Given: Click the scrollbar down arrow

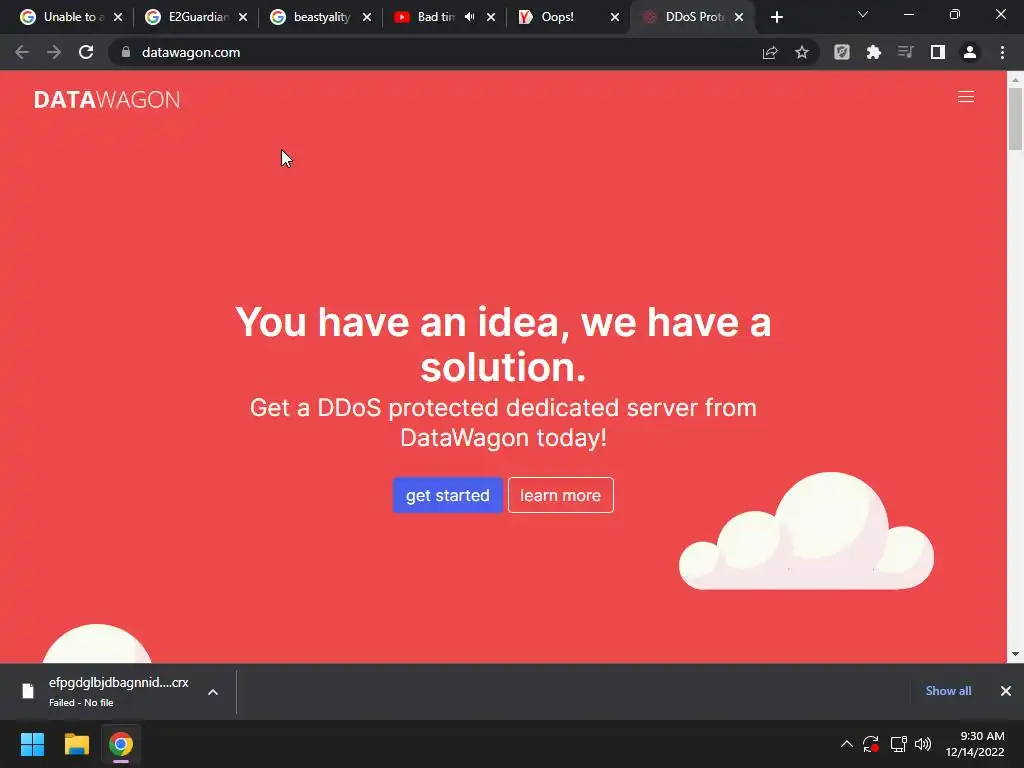Looking at the screenshot, I should click(x=1015, y=654).
